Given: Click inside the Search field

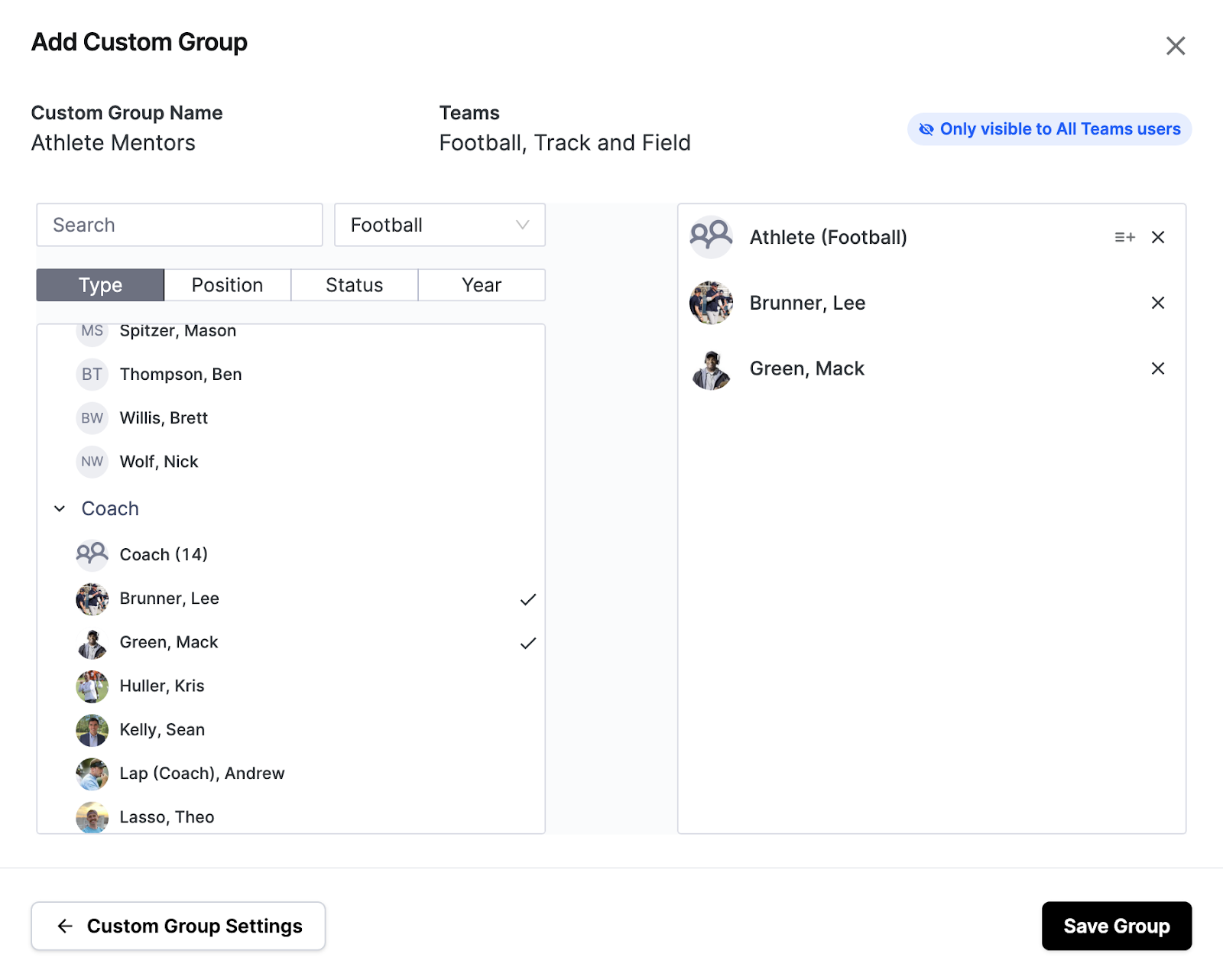Looking at the screenshot, I should (179, 225).
